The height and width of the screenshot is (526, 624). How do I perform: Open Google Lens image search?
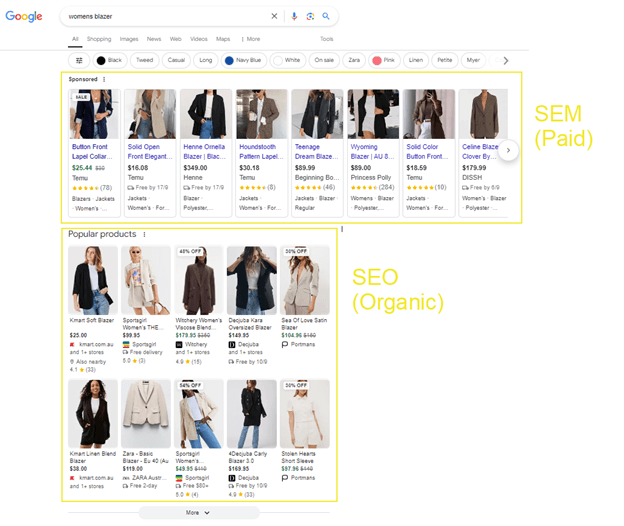[x=310, y=16]
